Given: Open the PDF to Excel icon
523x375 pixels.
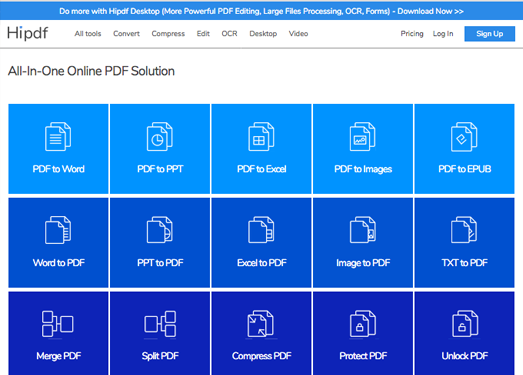Looking at the screenshot, I should point(261,136).
